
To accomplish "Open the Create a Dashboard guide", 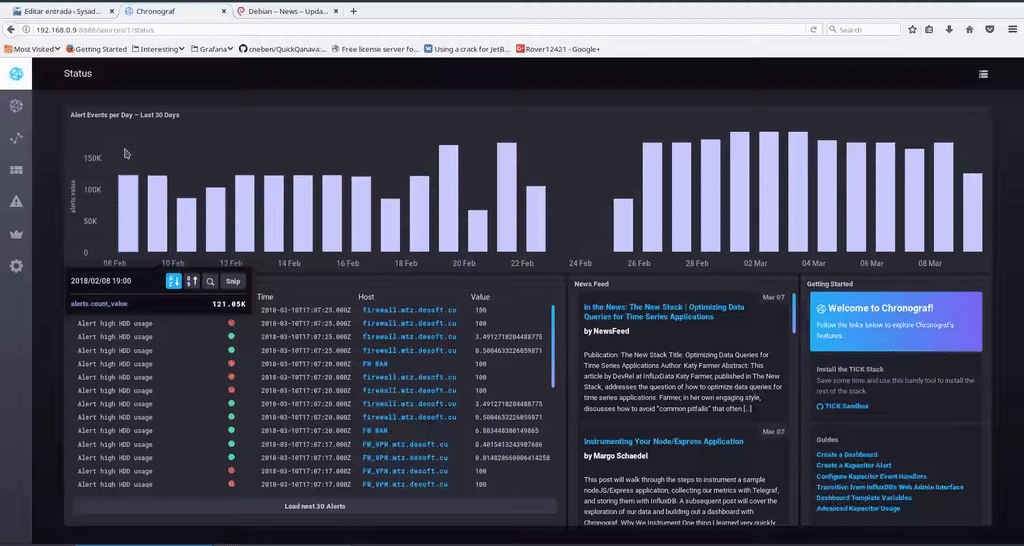I will click(x=846, y=455).
